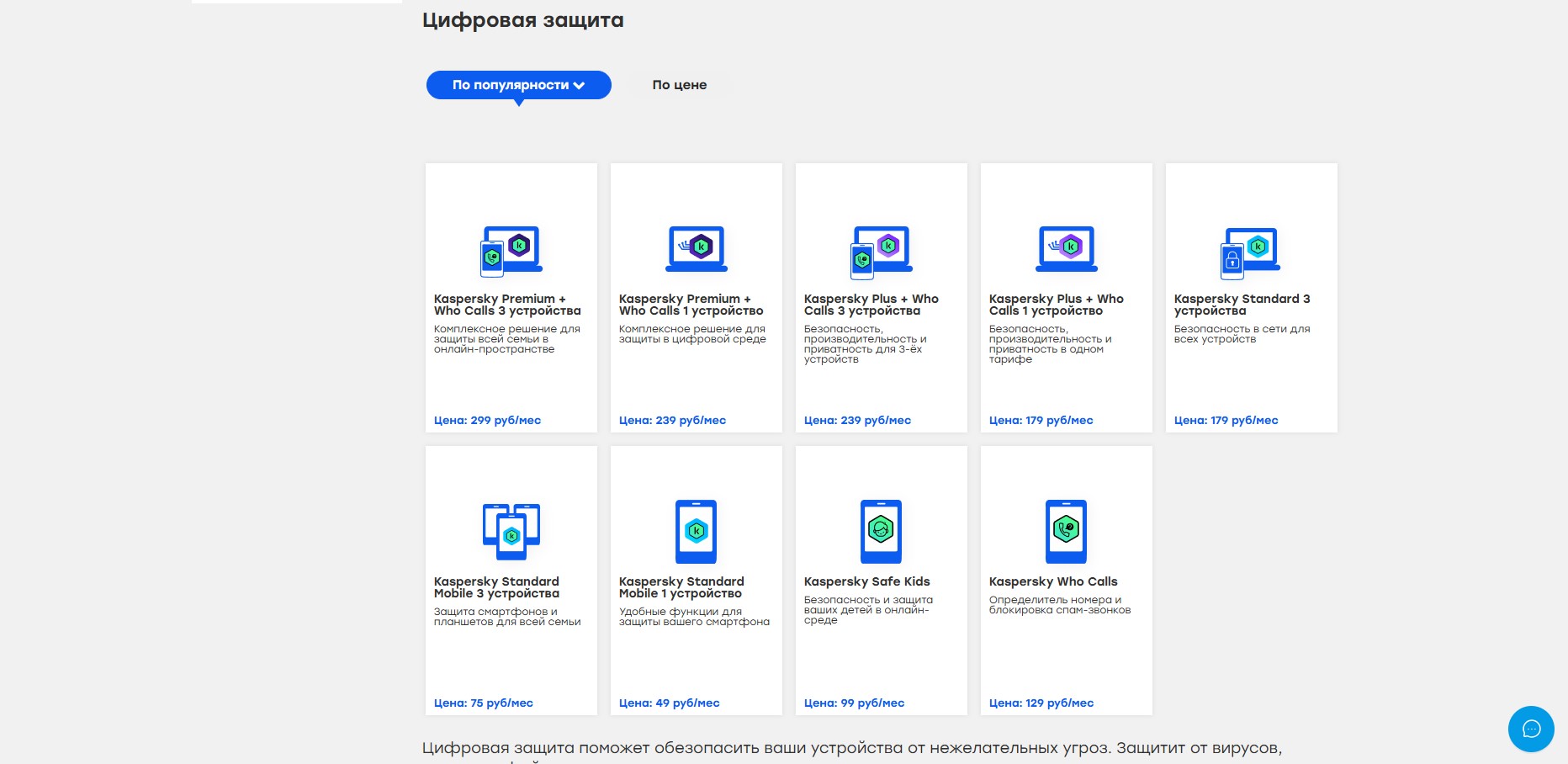Open Kaspersky Who Calls title link
Image resolution: width=1568 pixels, height=764 pixels.
tap(1053, 581)
